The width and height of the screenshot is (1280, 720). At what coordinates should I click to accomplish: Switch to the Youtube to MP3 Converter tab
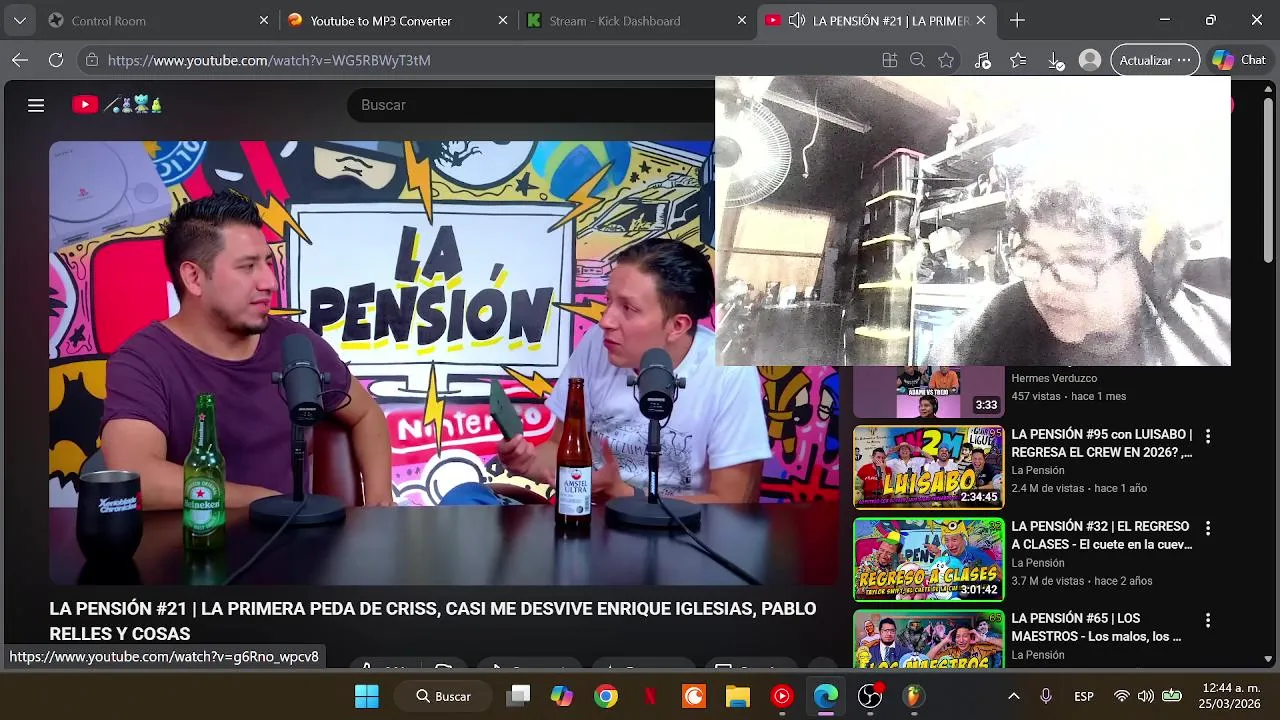398,20
